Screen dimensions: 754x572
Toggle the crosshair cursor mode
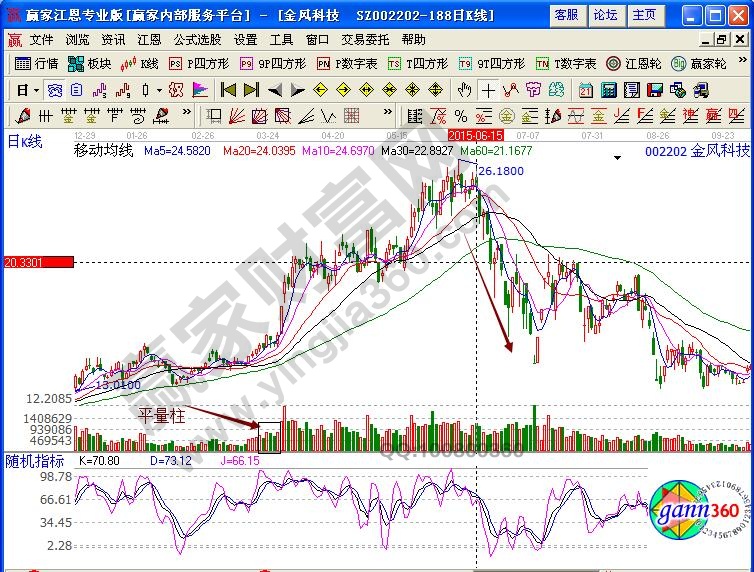point(487,89)
